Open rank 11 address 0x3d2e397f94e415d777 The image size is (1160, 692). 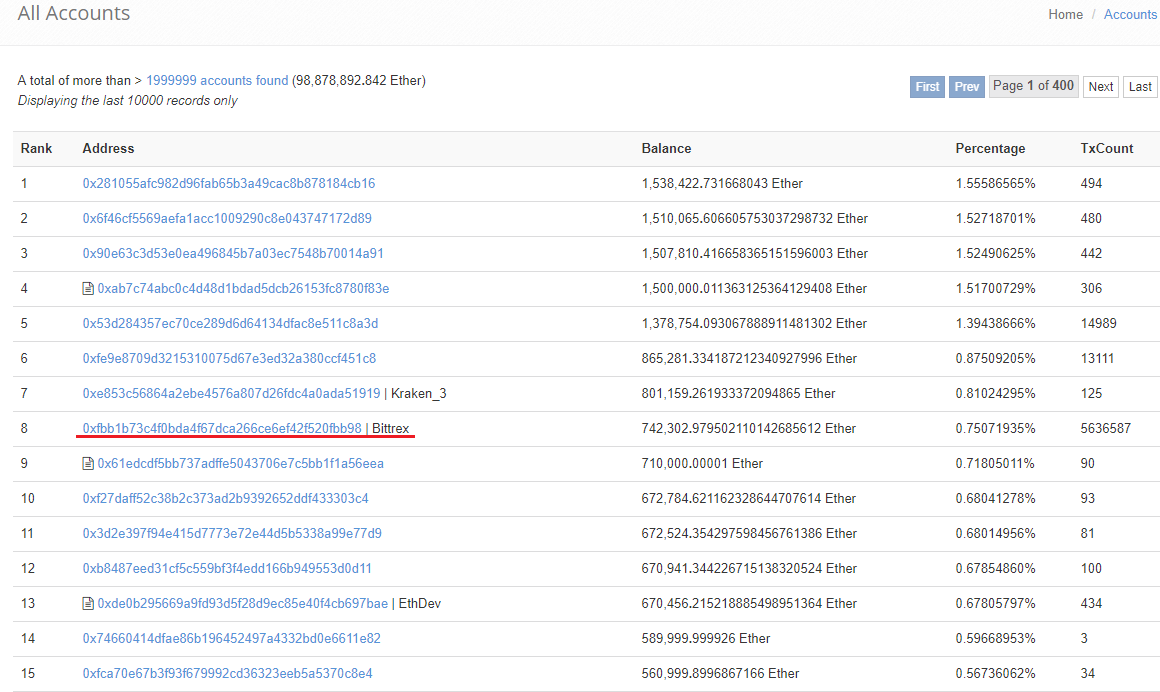[x=232, y=534]
